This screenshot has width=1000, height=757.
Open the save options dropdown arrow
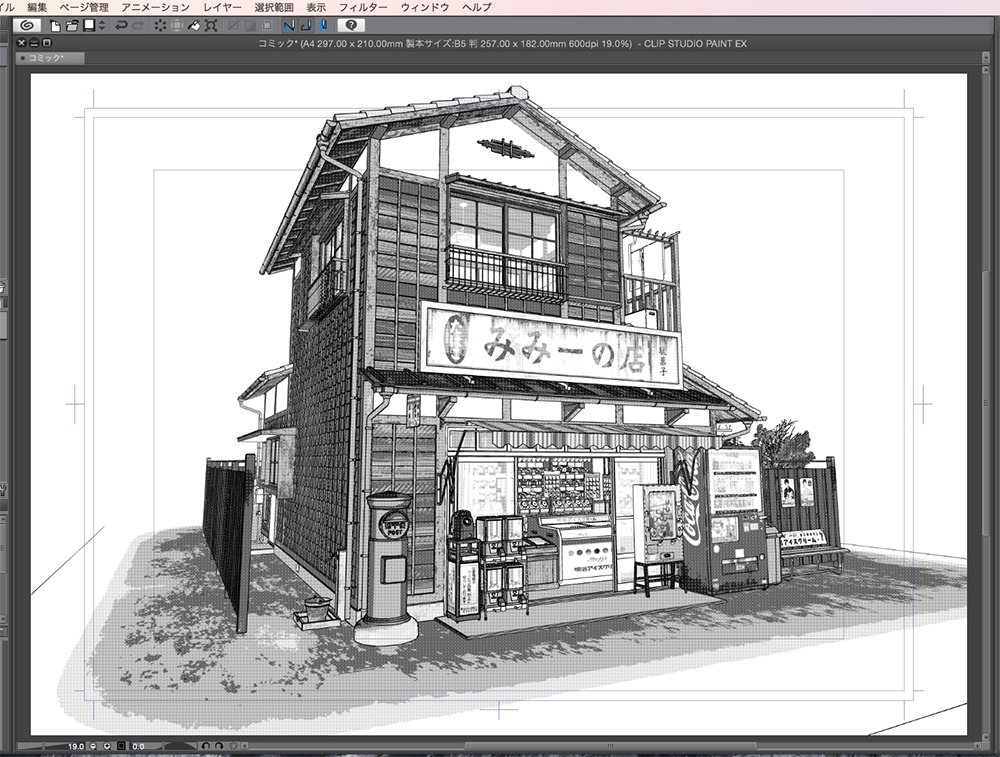pos(100,27)
